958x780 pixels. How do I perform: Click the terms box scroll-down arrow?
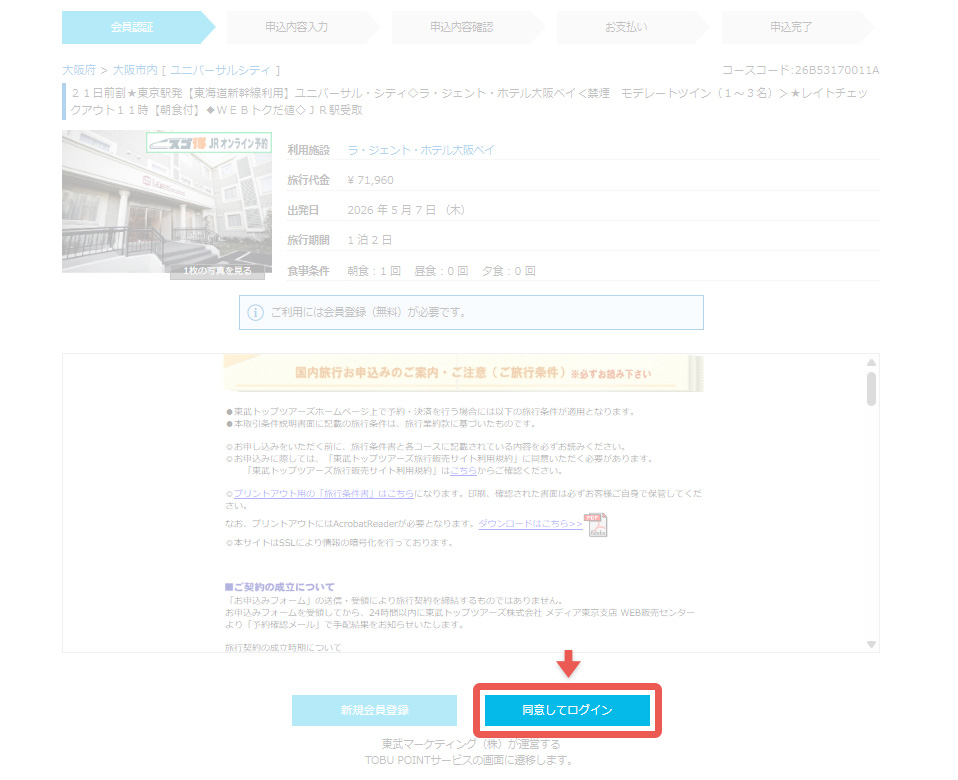tap(871, 644)
